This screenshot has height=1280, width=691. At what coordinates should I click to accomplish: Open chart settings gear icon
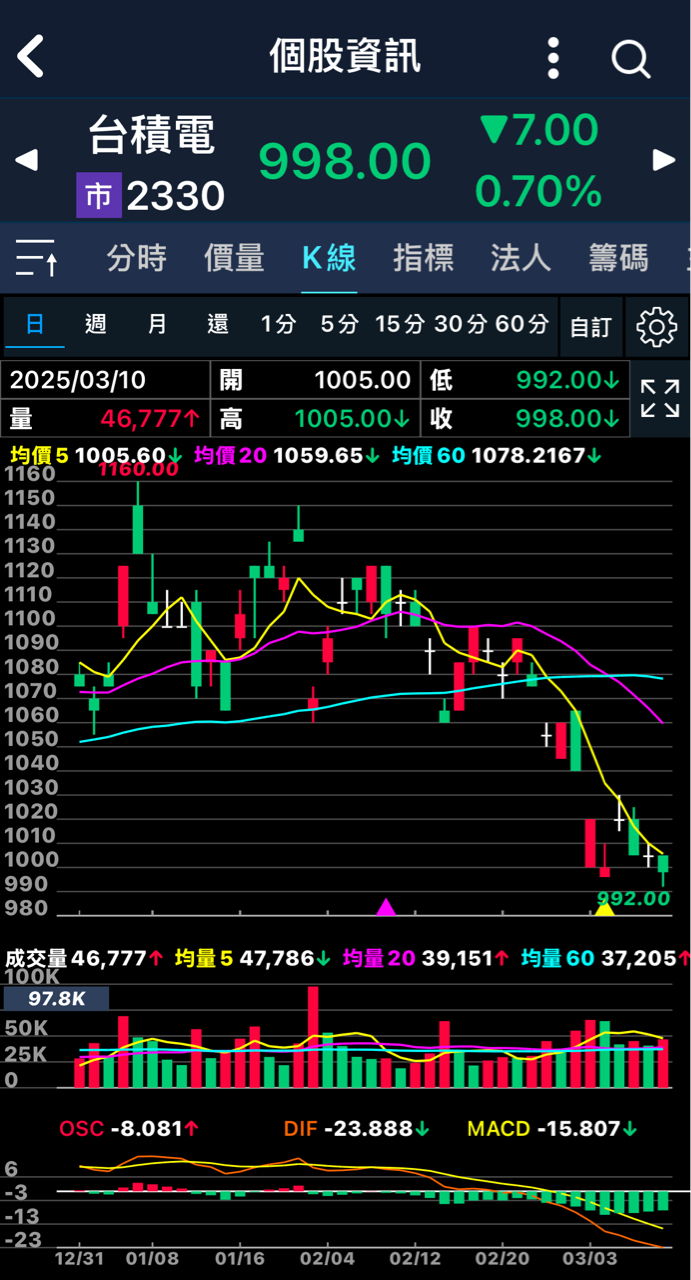click(657, 326)
